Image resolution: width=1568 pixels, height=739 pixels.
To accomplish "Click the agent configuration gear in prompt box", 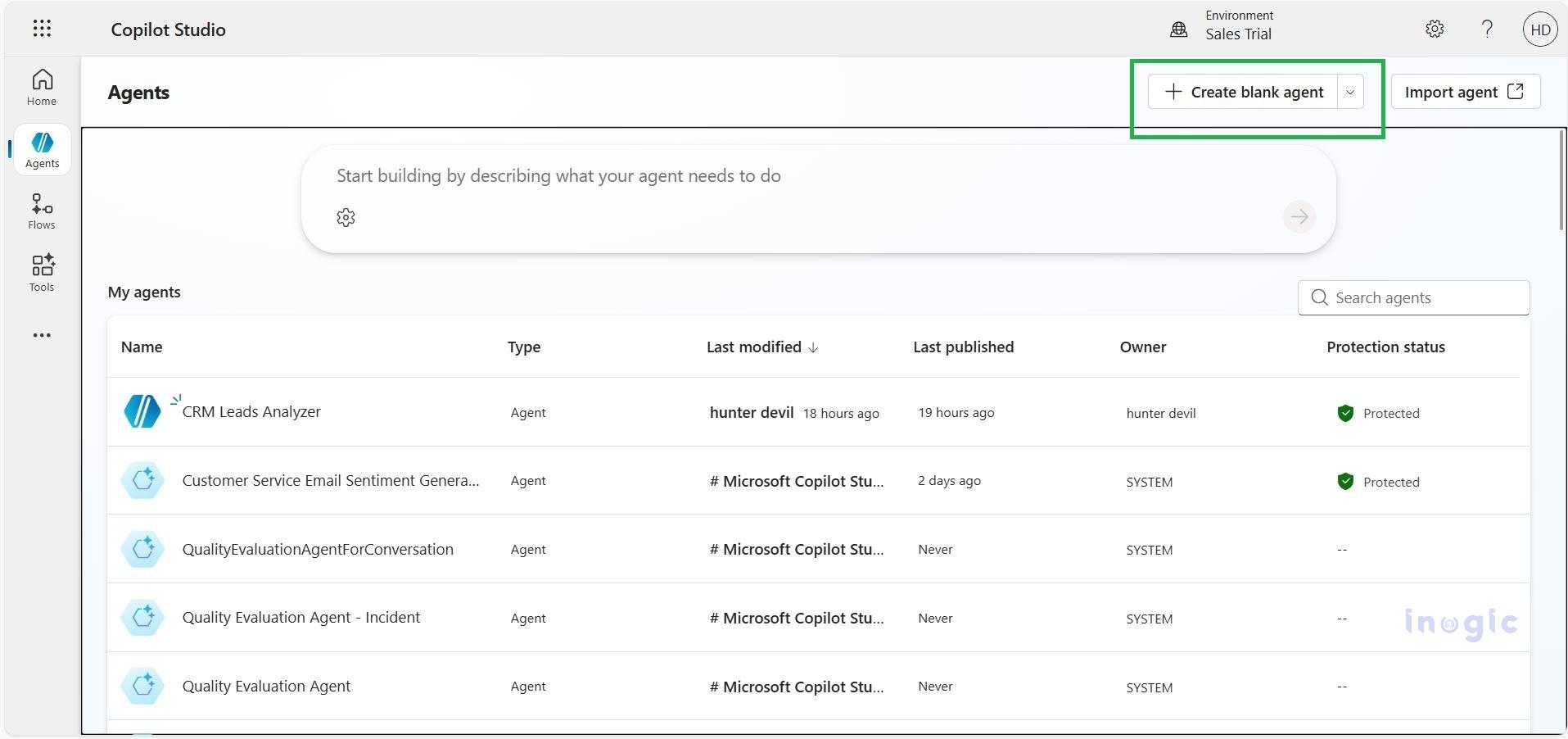I will 345,217.
